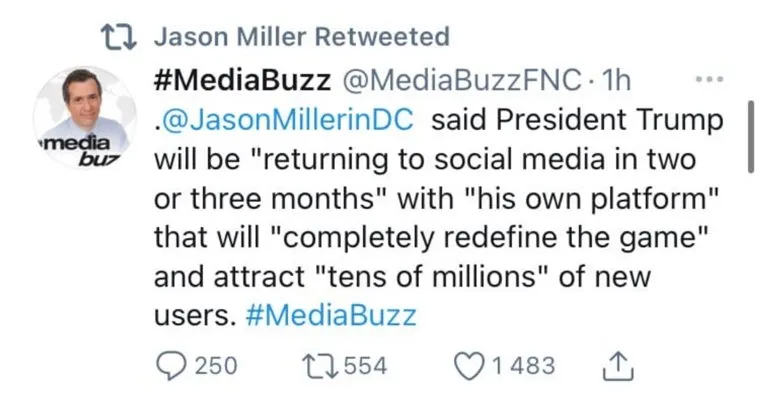
Task: Reply using the speech bubble icon
Action: (170, 365)
